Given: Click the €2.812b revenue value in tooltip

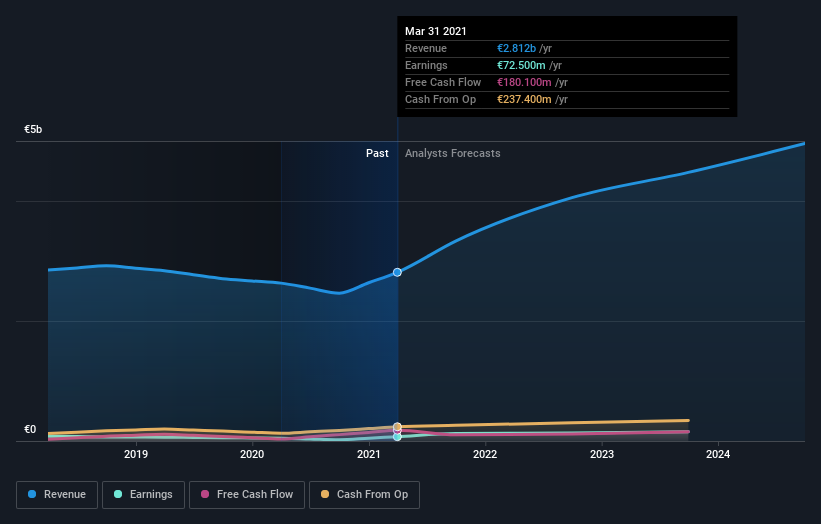Looking at the screenshot, I should pos(516,48).
